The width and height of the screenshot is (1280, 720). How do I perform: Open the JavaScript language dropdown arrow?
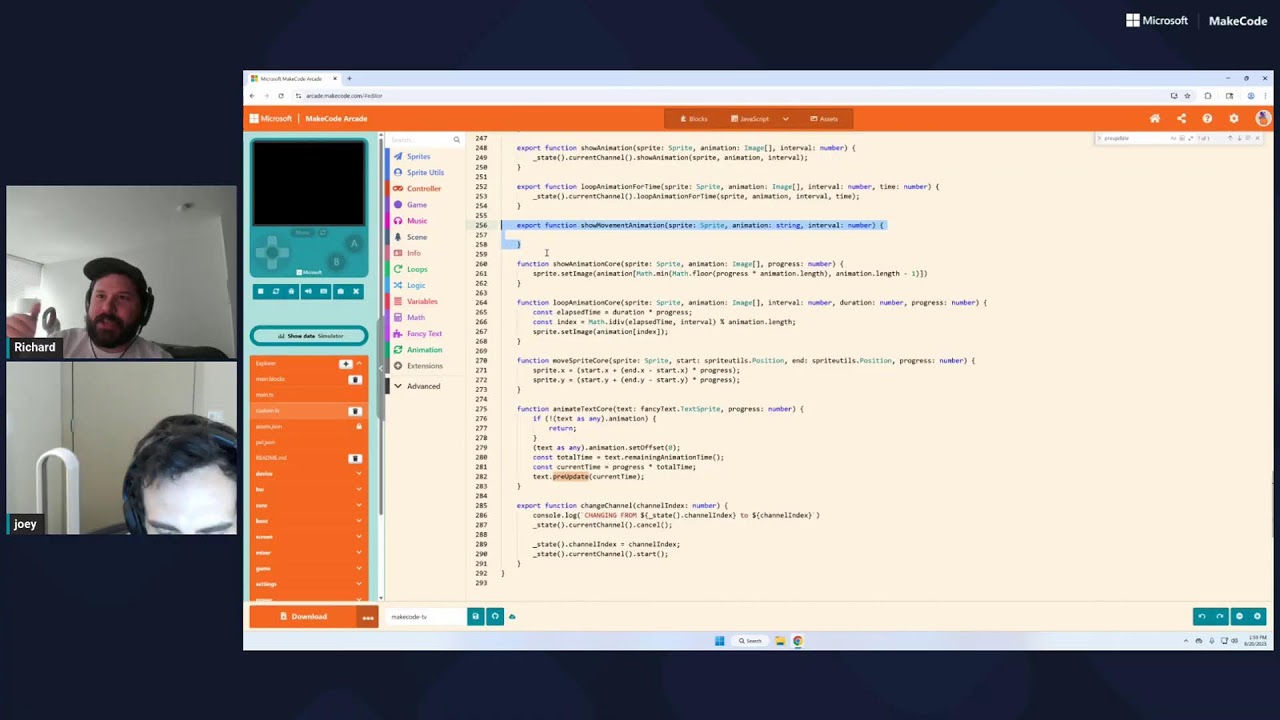tap(786, 119)
